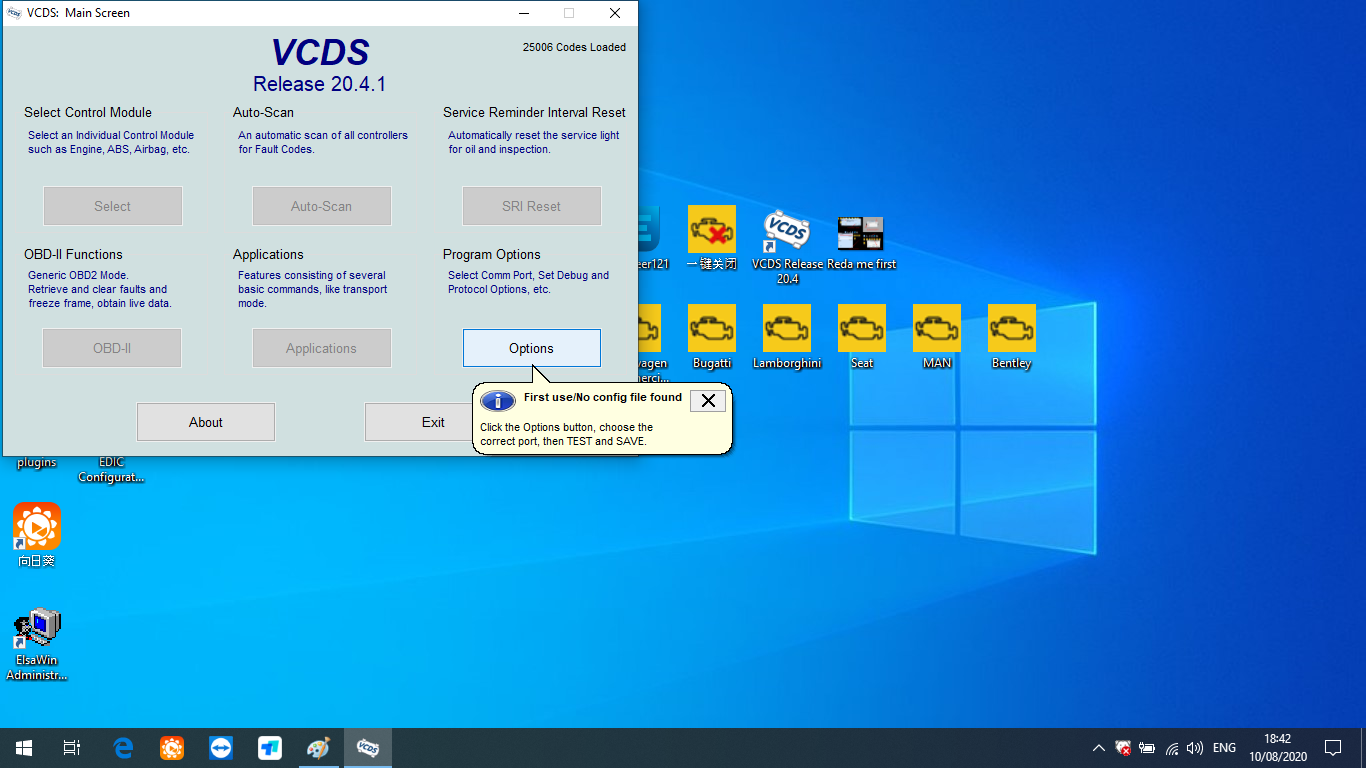Click the VCDS taskbar button
The height and width of the screenshot is (768, 1366).
[x=368, y=748]
